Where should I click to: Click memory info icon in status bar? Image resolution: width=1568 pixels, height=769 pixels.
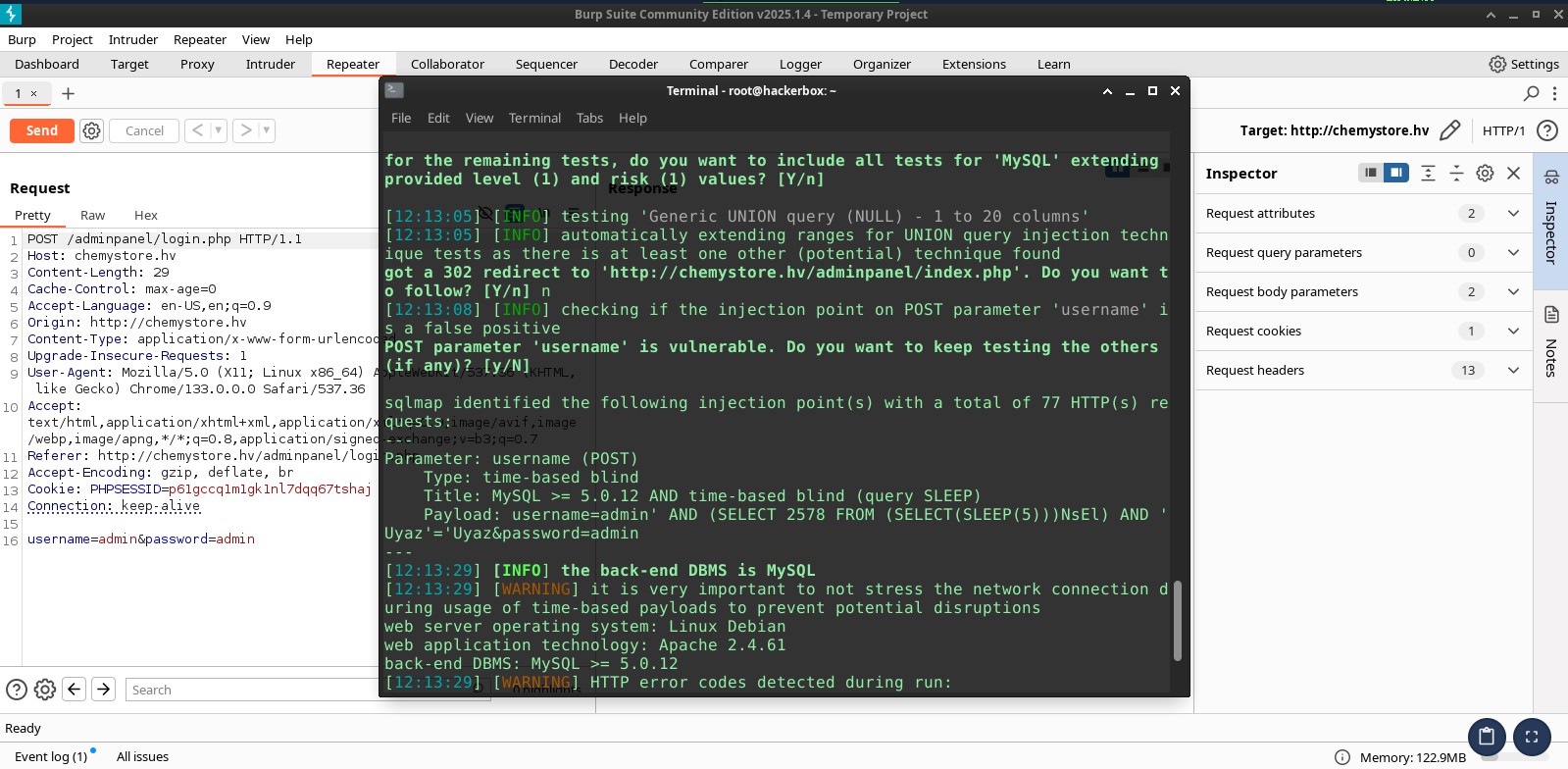click(1341, 757)
